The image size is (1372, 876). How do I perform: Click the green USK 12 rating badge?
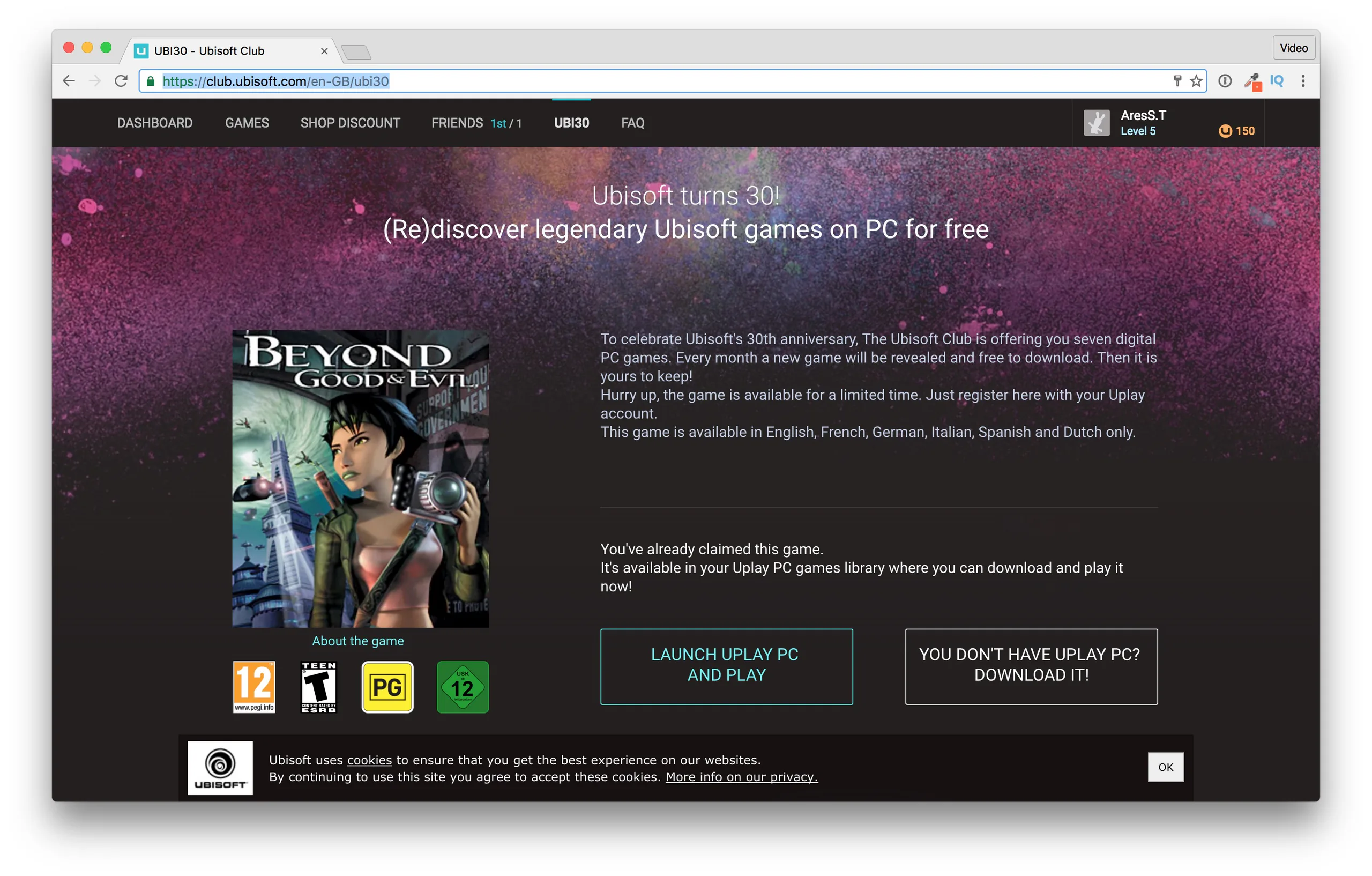pos(463,687)
